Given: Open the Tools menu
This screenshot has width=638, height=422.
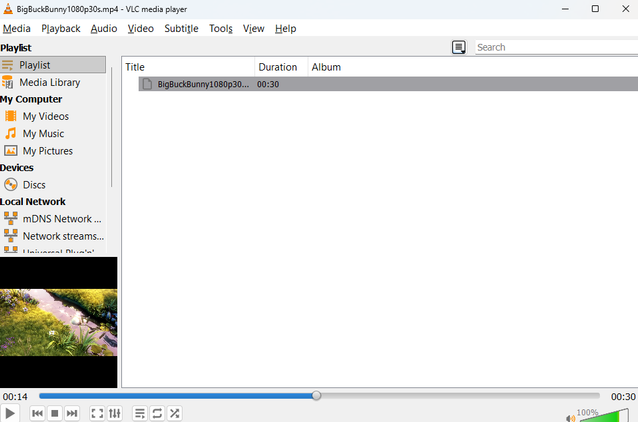Looking at the screenshot, I should click(x=221, y=28).
